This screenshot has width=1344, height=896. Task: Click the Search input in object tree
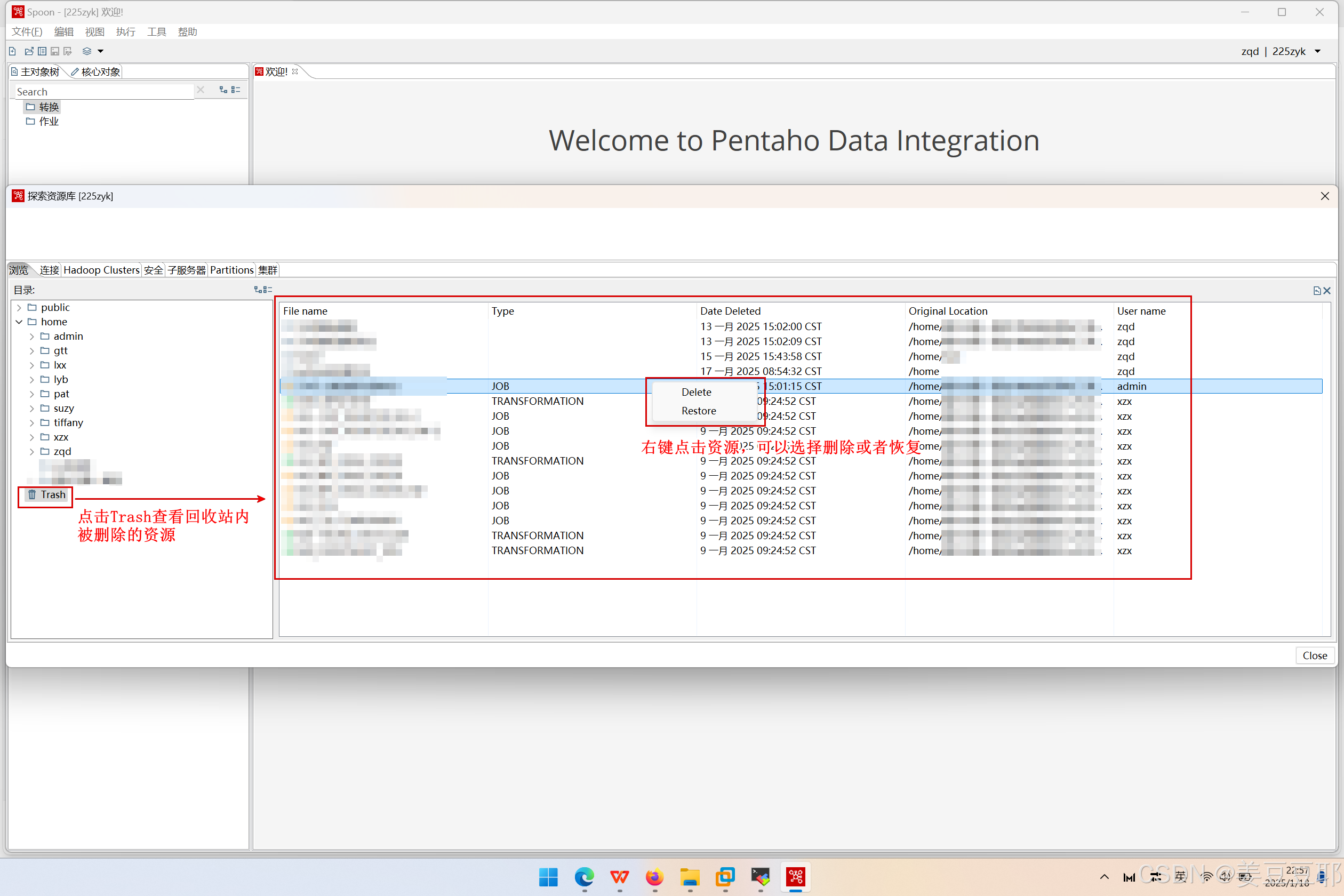pos(103,91)
